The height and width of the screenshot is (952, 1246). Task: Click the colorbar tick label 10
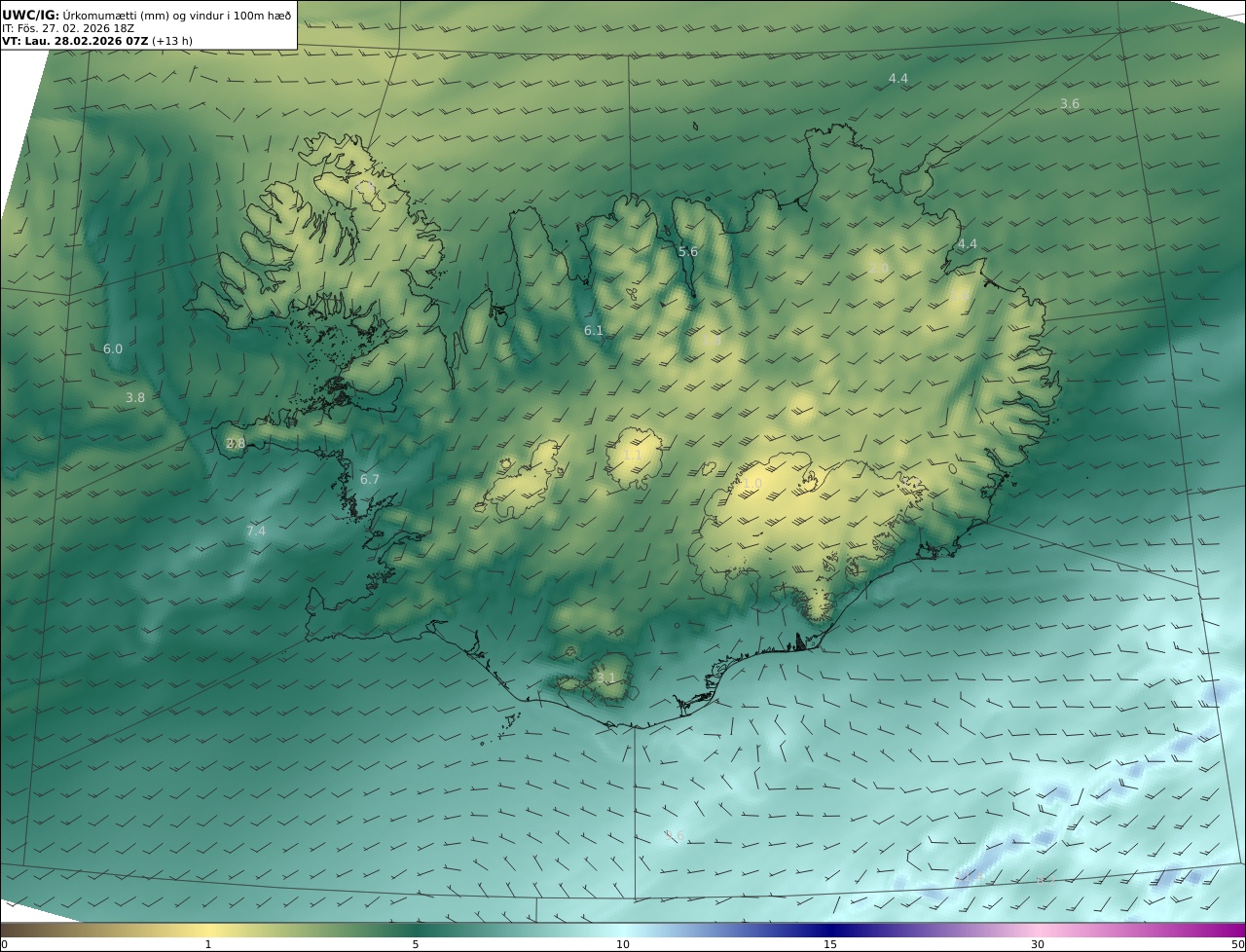point(623,944)
